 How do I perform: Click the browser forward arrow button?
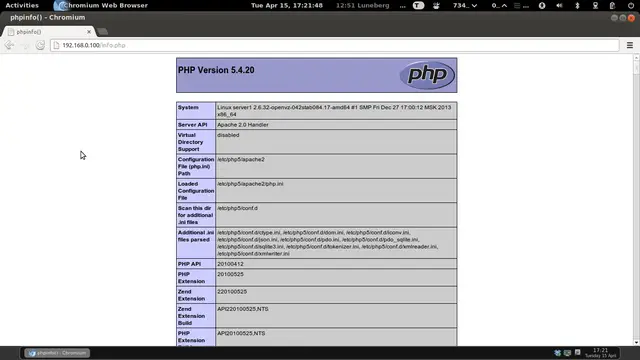point(25,45)
